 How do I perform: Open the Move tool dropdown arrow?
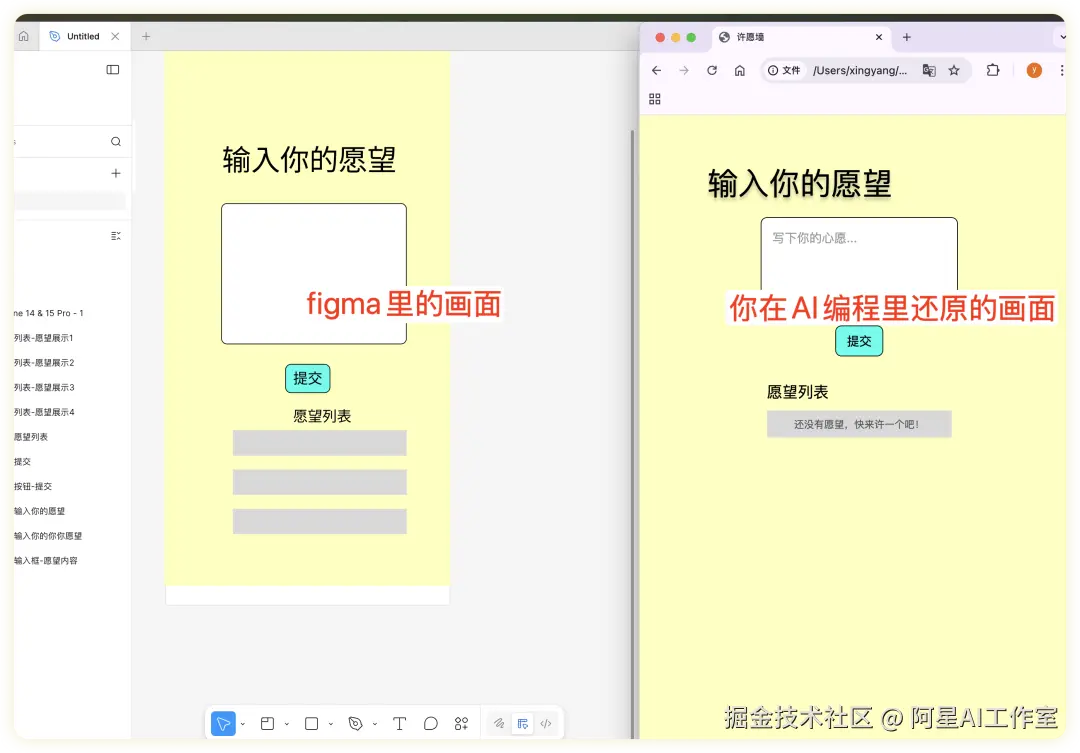[x=241, y=723]
